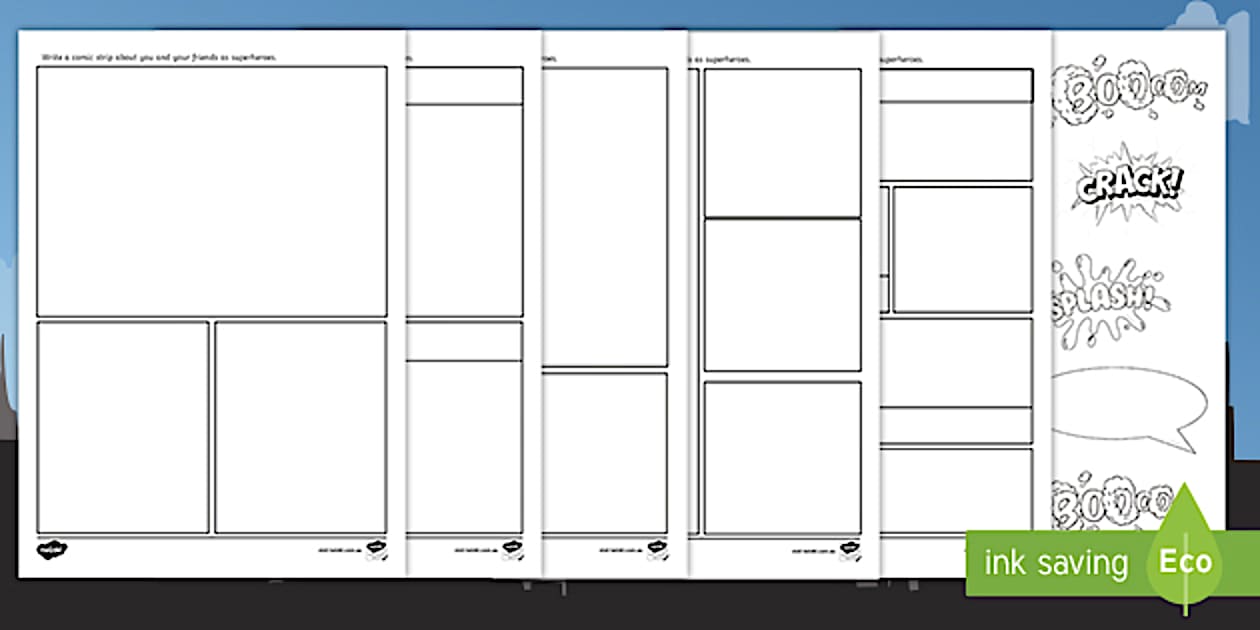
Task: Click the CRACK! starburst graphic
Action: [1128, 185]
